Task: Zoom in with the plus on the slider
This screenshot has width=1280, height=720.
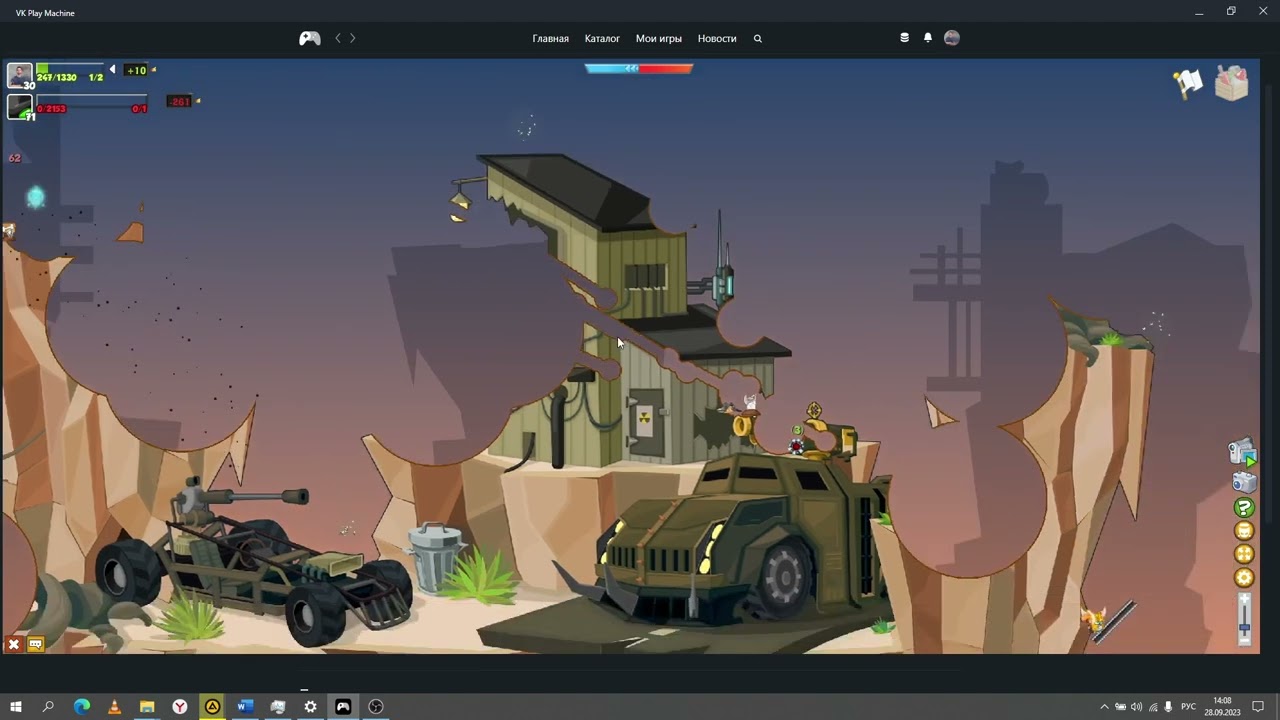Action: point(1244,598)
